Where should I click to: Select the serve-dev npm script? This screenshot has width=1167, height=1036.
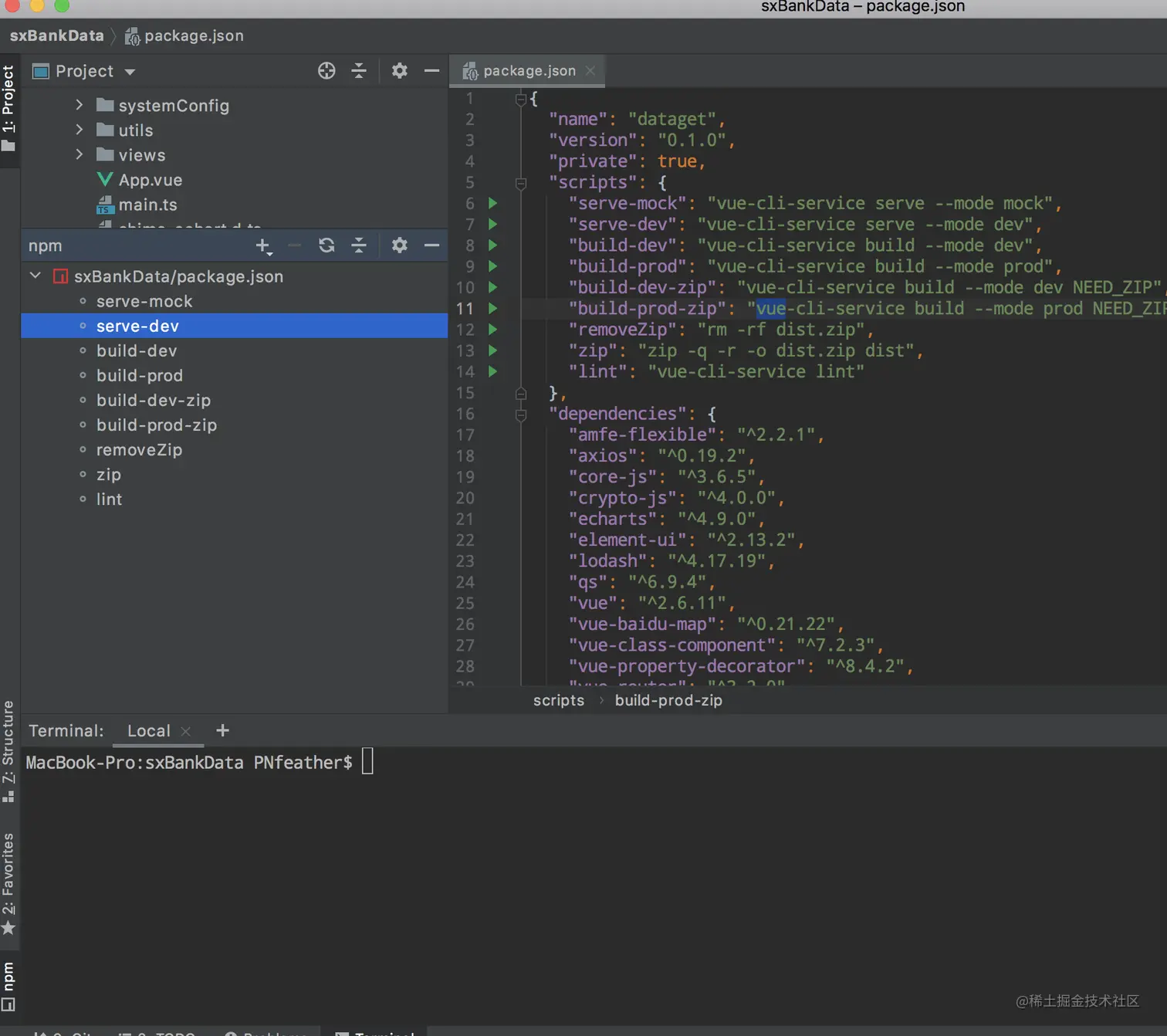coord(235,326)
